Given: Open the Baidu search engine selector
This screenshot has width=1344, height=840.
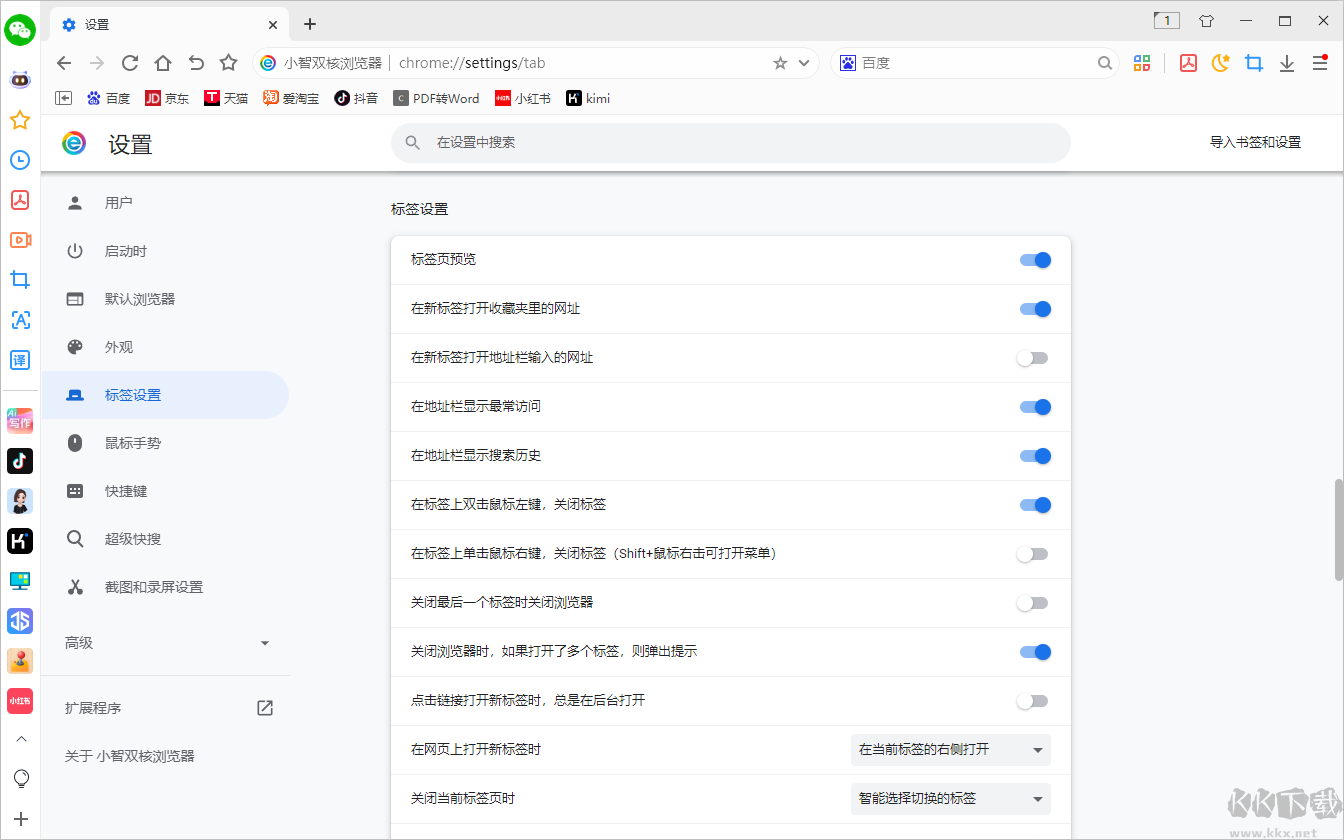Looking at the screenshot, I should pyautogui.click(x=847, y=63).
